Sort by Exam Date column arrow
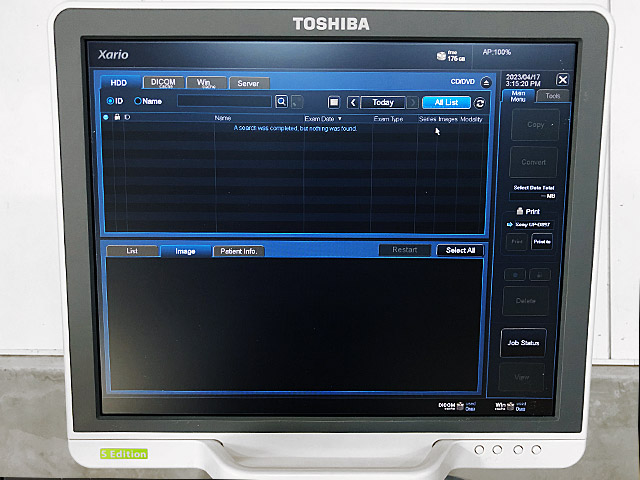Viewport: 640px width, 480px height. pyautogui.click(x=340, y=119)
